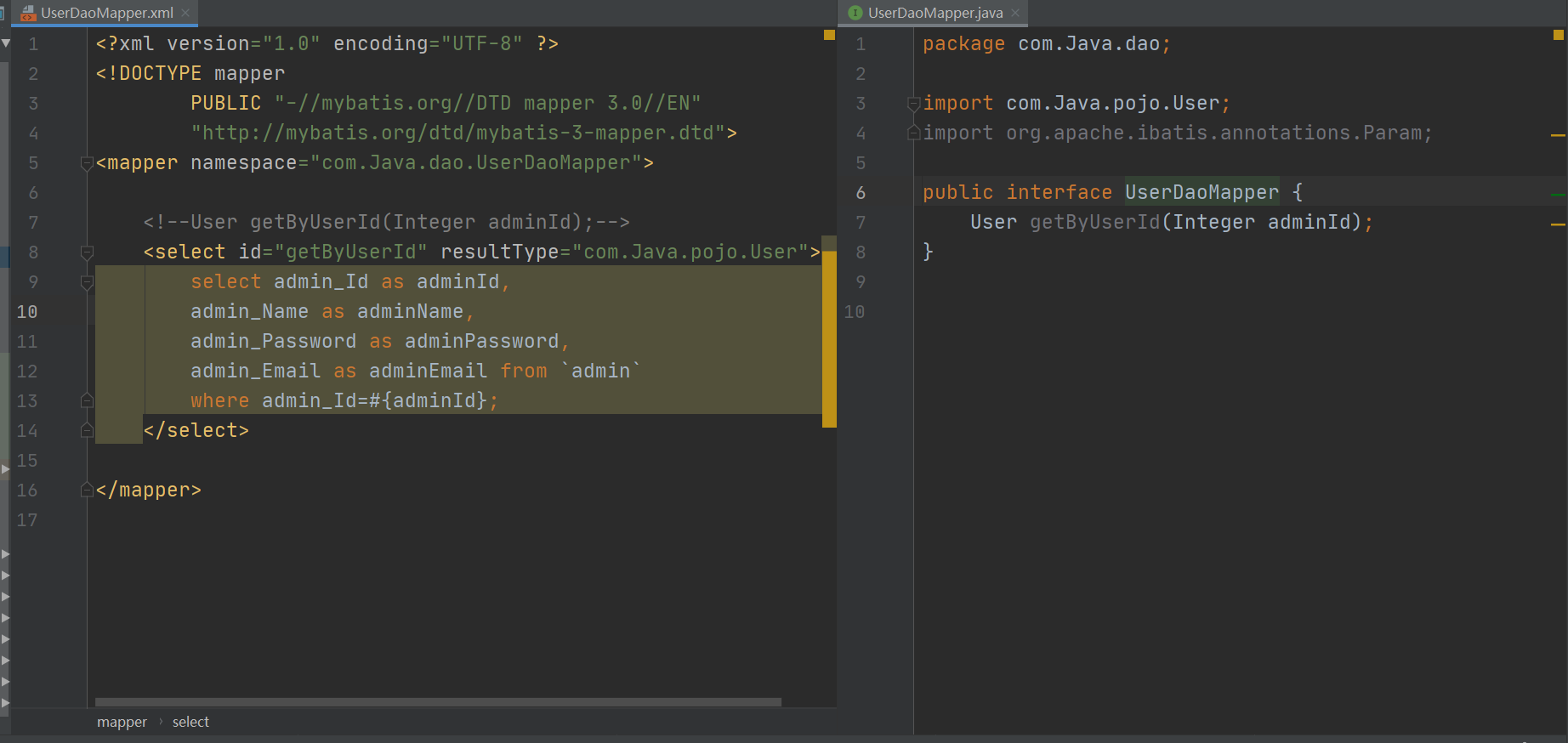Viewport: 1568px width, 743px height.
Task: Click the interface icon on UserDaoMapper.java tab
Action: click(x=855, y=13)
